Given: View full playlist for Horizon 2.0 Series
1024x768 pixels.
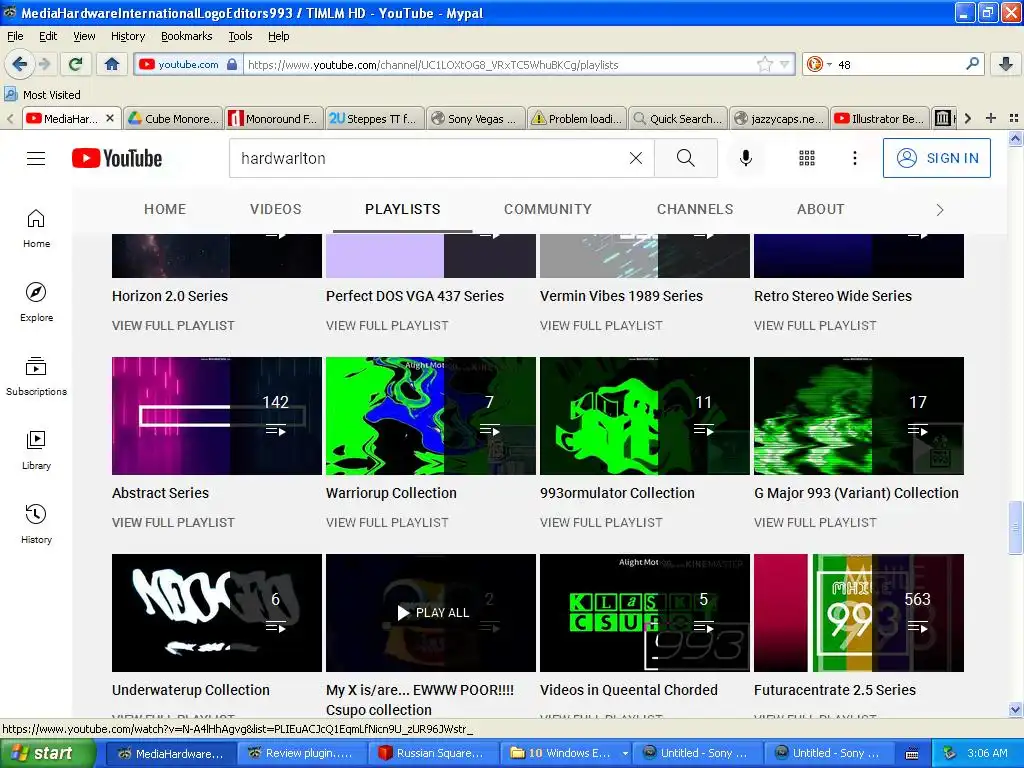Looking at the screenshot, I should [173, 325].
